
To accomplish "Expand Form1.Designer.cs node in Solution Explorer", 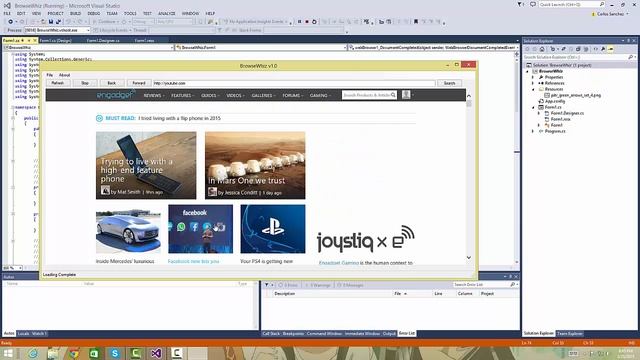I will pyautogui.click(x=539, y=113).
